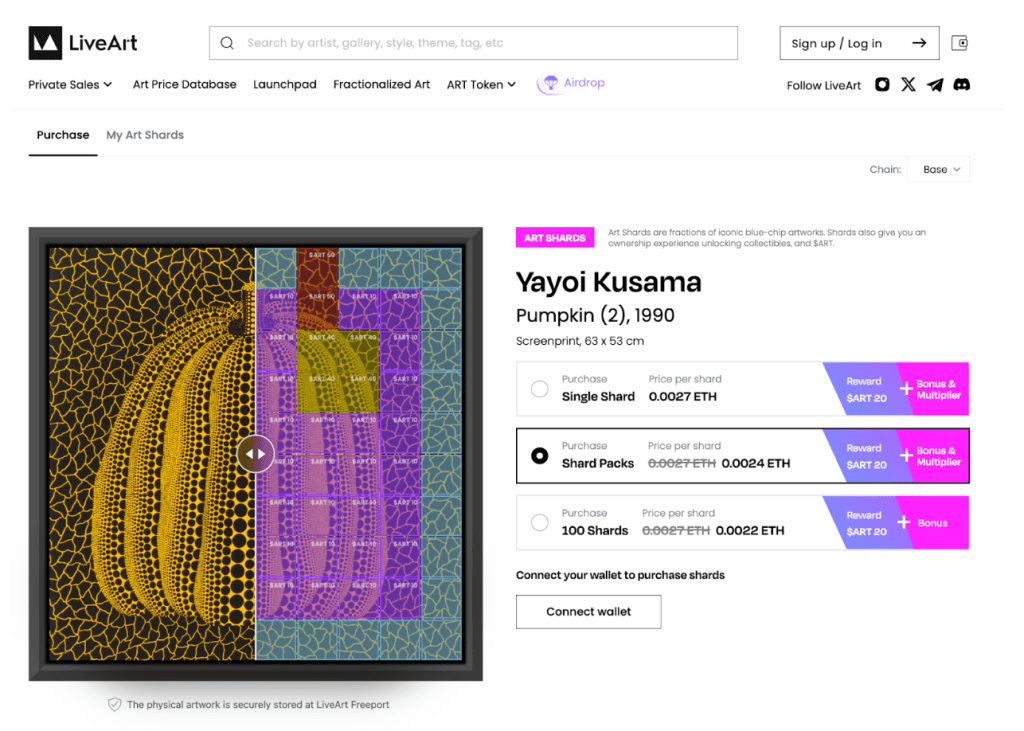Open Fractionalized Art page
Image resolution: width=1024 pixels, height=731 pixels.
coord(381,84)
